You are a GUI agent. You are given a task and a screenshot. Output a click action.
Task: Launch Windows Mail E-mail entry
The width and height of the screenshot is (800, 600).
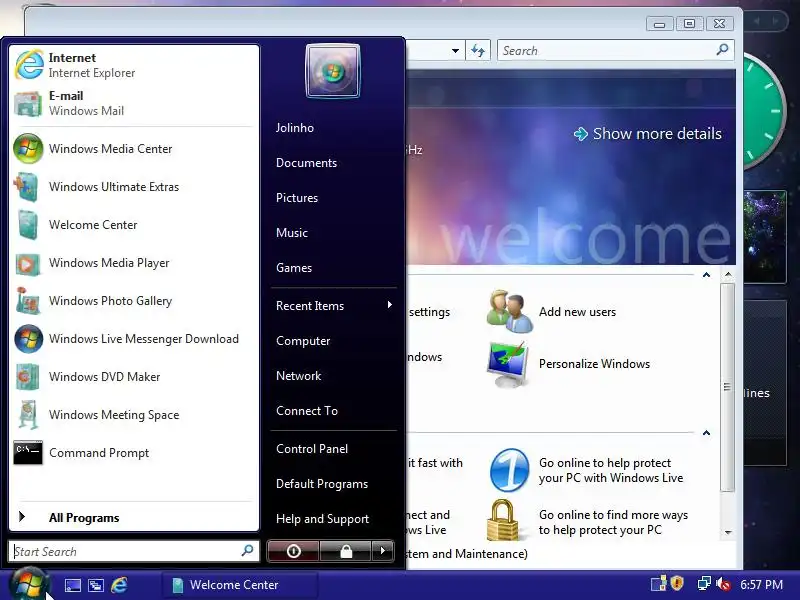point(134,103)
